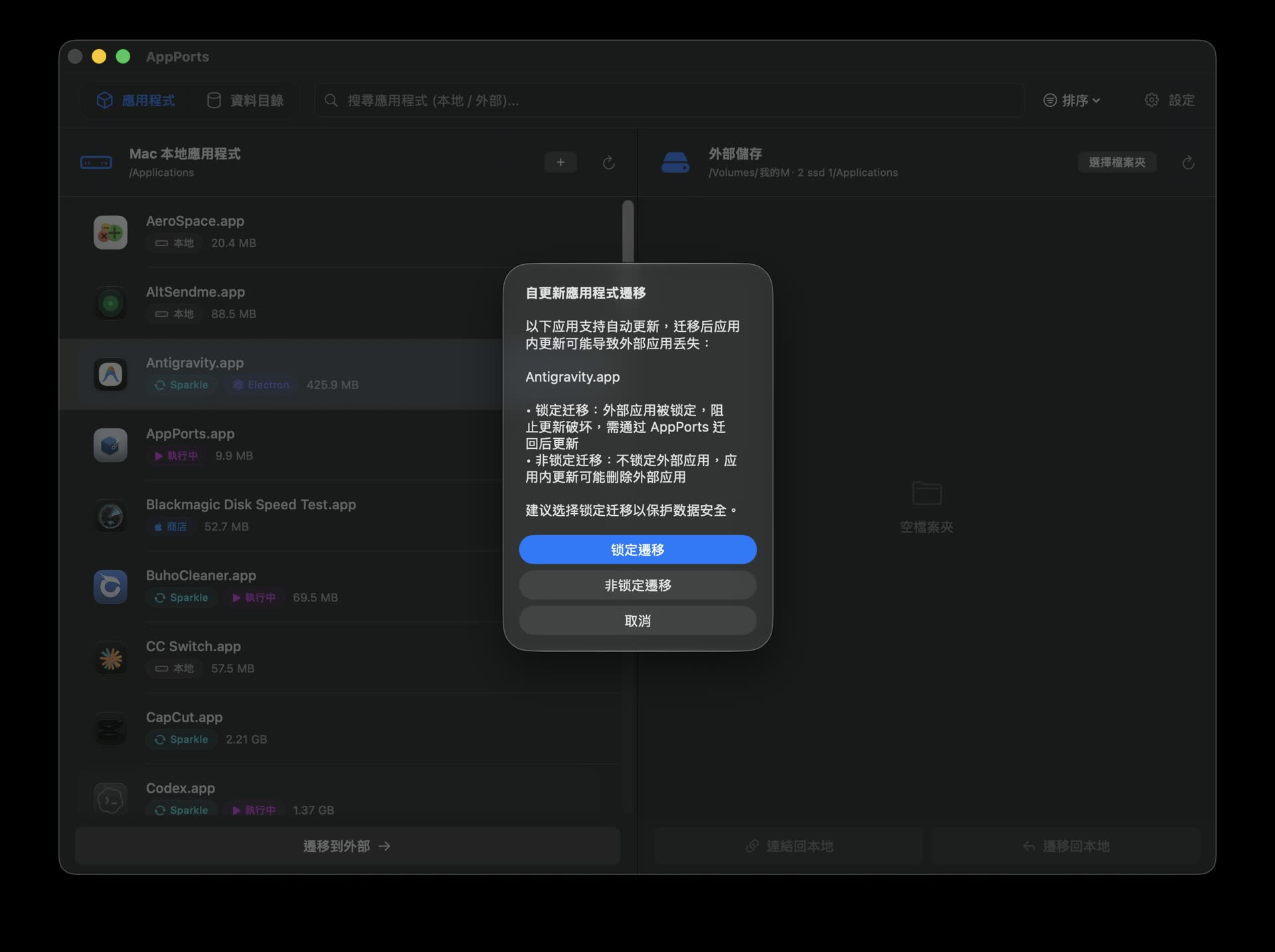Cancel the migration dialog with 取消
This screenshot has height=952, width=1275.
pos(637,621)
